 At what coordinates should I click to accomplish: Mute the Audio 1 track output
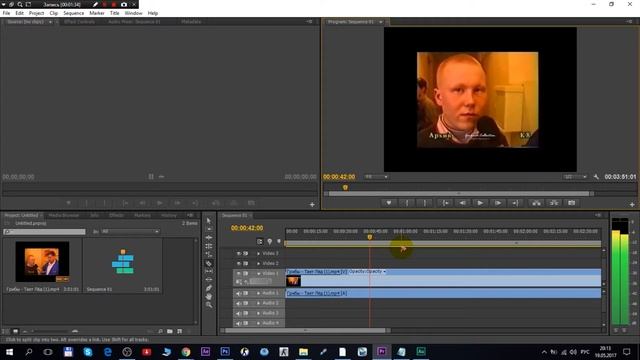[239, 293]
